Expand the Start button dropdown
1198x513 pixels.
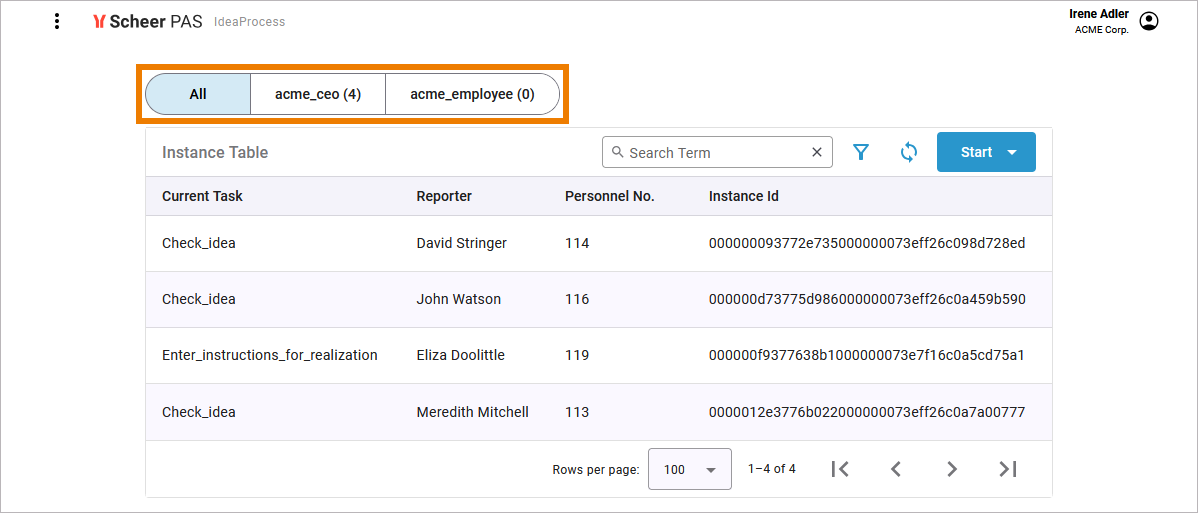coord(1011,152)
